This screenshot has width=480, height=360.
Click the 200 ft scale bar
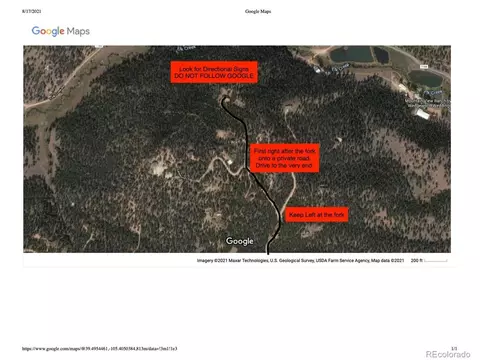[429, 260]
